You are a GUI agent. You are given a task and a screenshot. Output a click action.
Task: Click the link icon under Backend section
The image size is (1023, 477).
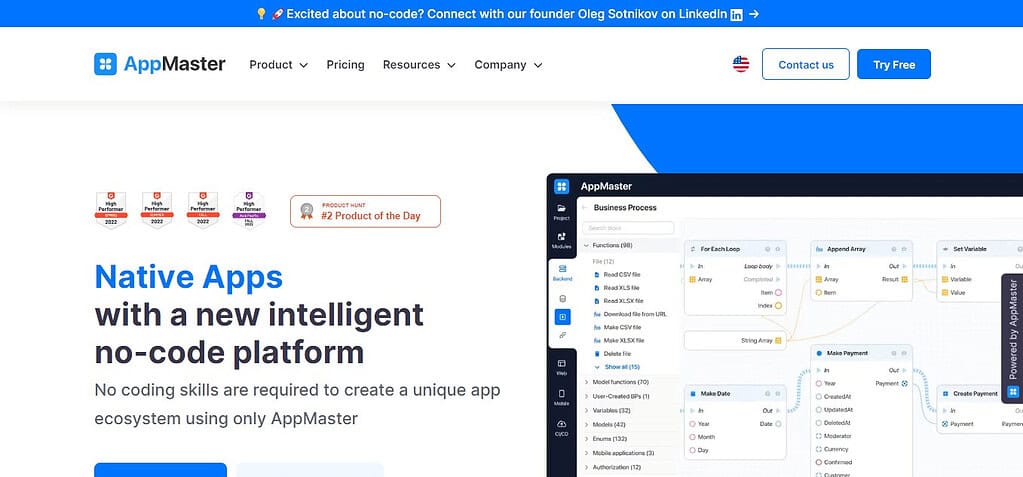[562, 335]
